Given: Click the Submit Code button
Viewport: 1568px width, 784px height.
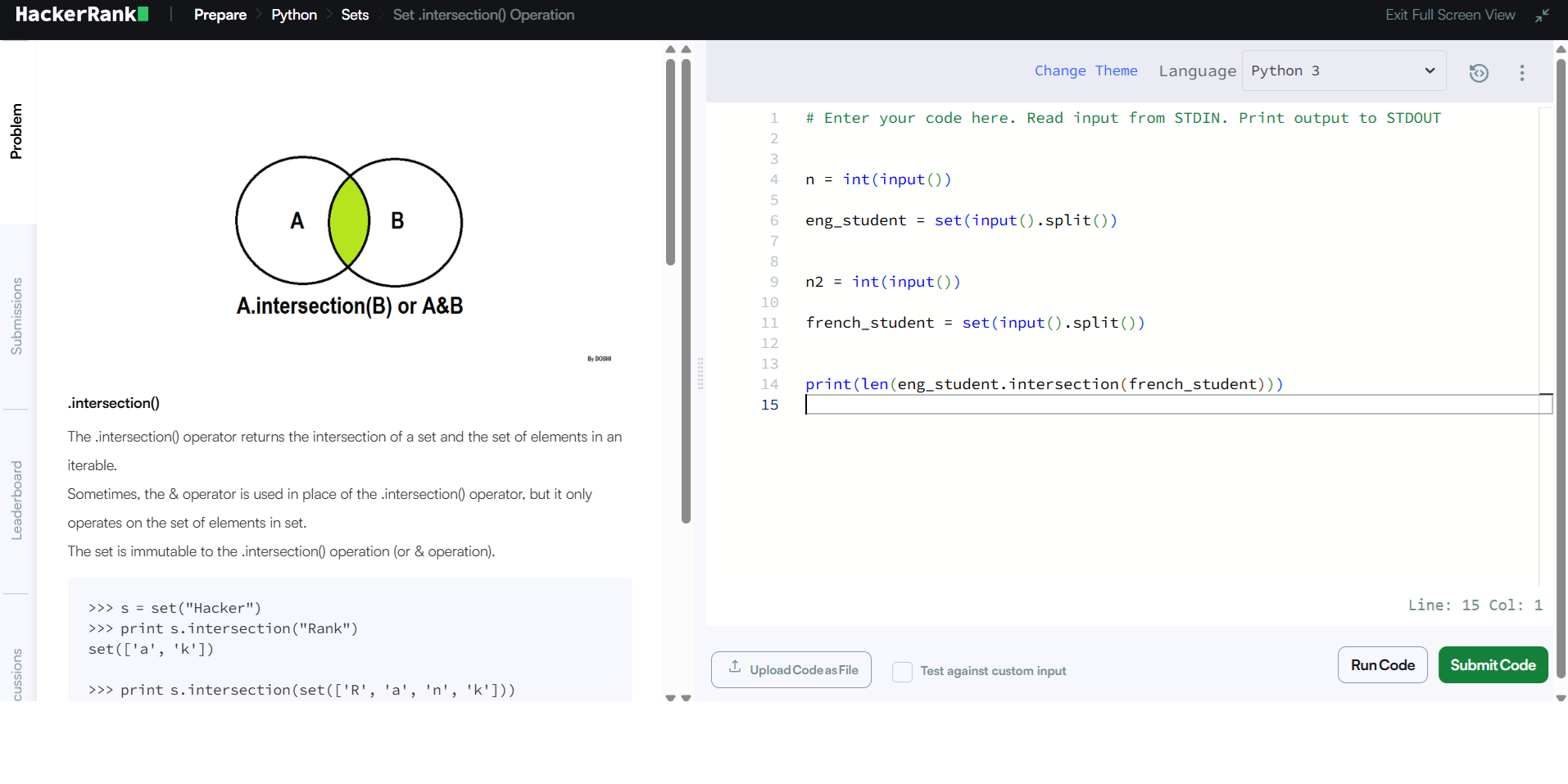Looking at the screenshot, I should click(1493, 664).
